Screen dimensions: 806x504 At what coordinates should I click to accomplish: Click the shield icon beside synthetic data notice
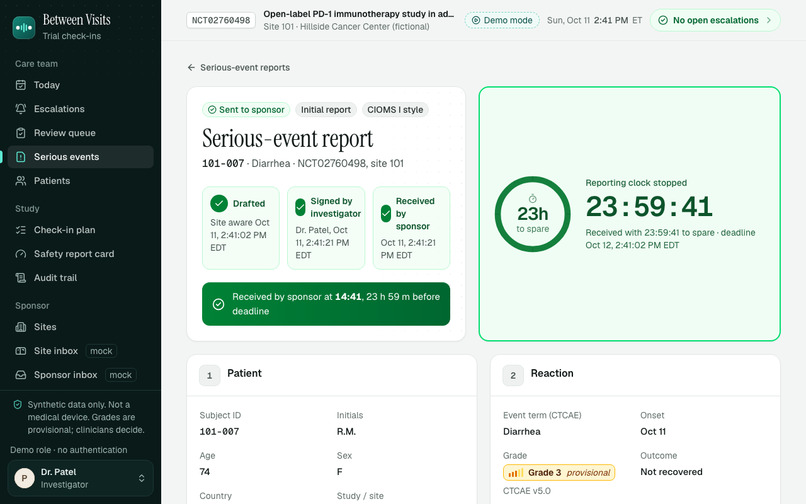(17, 405)
